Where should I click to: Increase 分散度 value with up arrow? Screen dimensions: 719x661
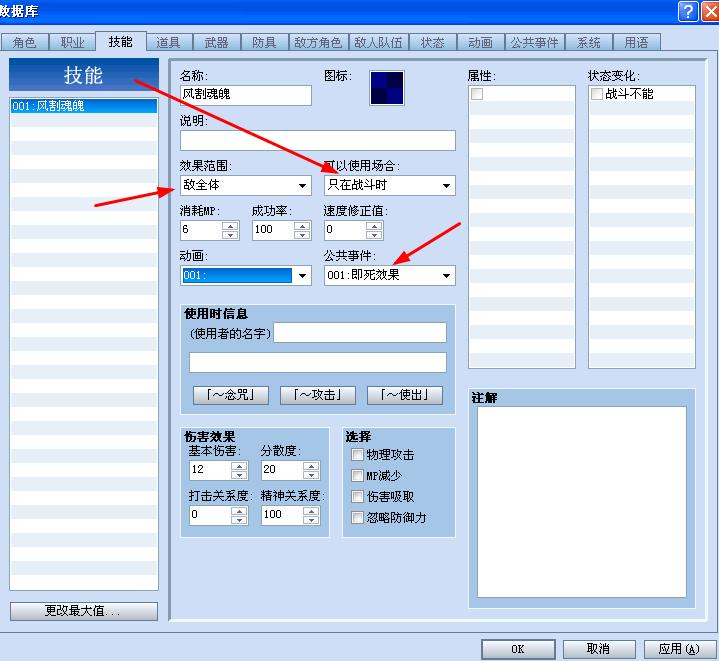tap(311, 466)
